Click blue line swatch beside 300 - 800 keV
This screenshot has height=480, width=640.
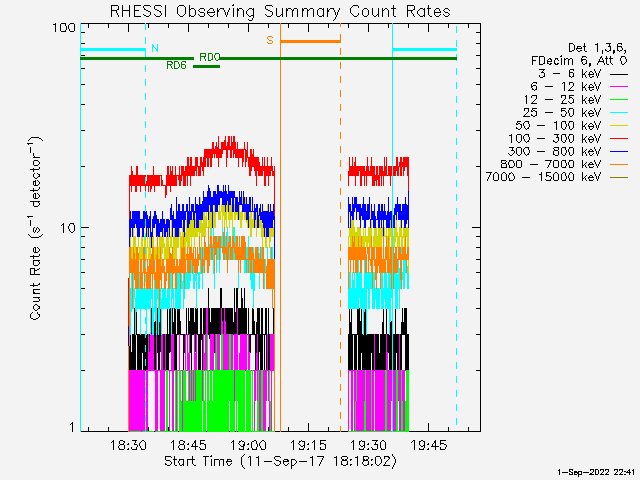pyautogui.click(x=619, y=151)
